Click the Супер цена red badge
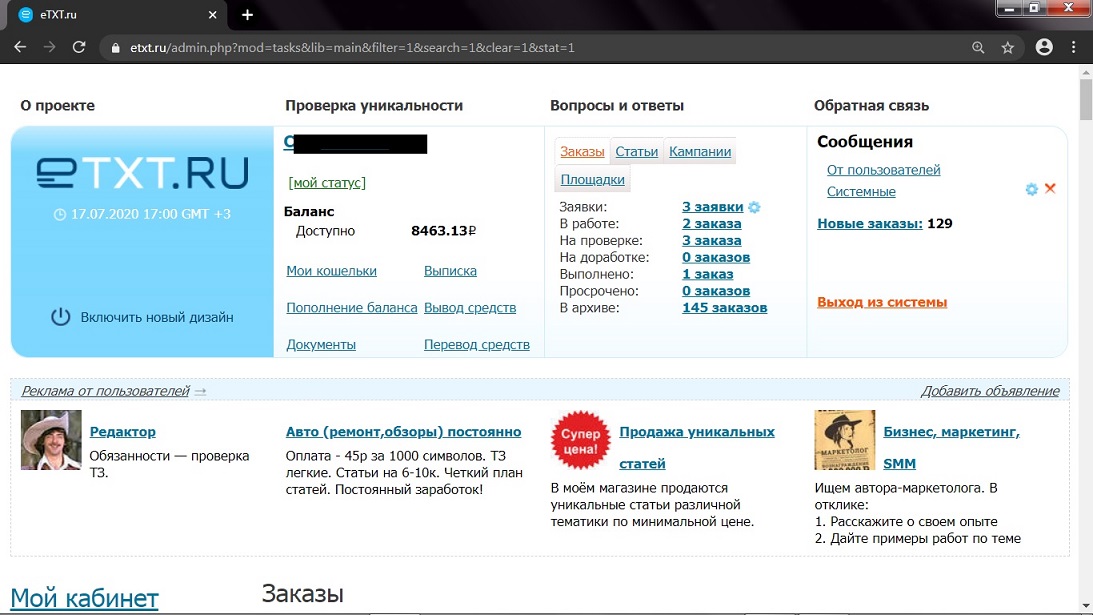 click(580, 440)
